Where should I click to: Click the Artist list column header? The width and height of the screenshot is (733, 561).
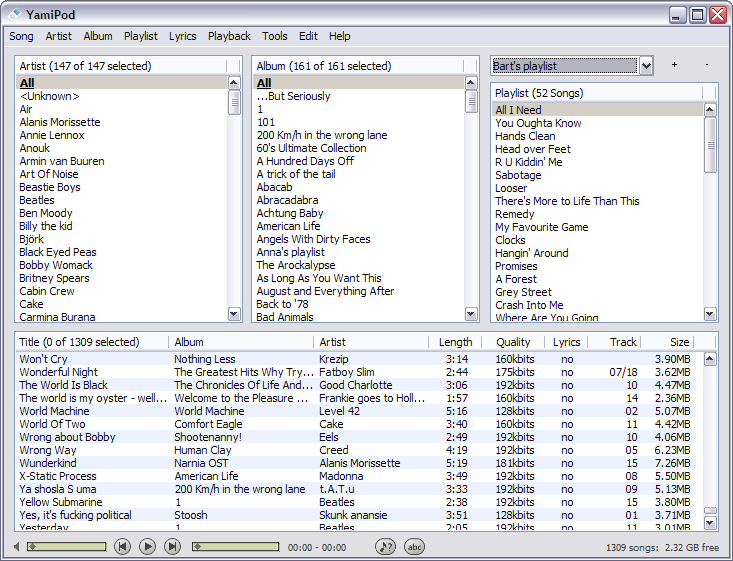(122, 66)
